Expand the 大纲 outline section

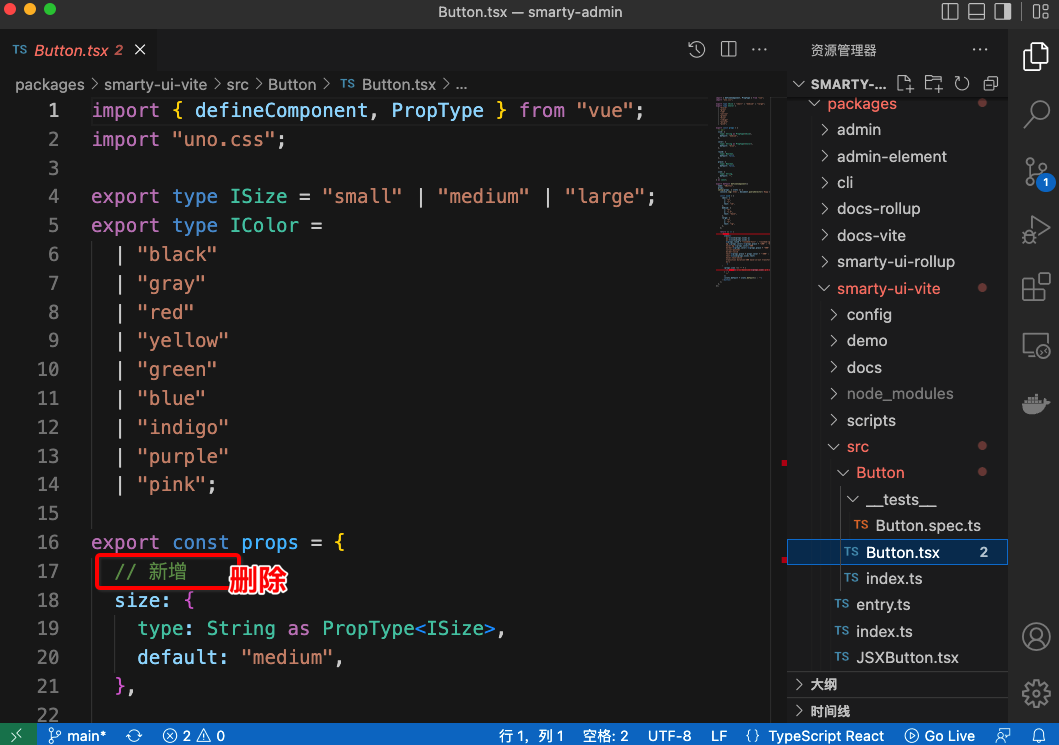click(823, 684)
